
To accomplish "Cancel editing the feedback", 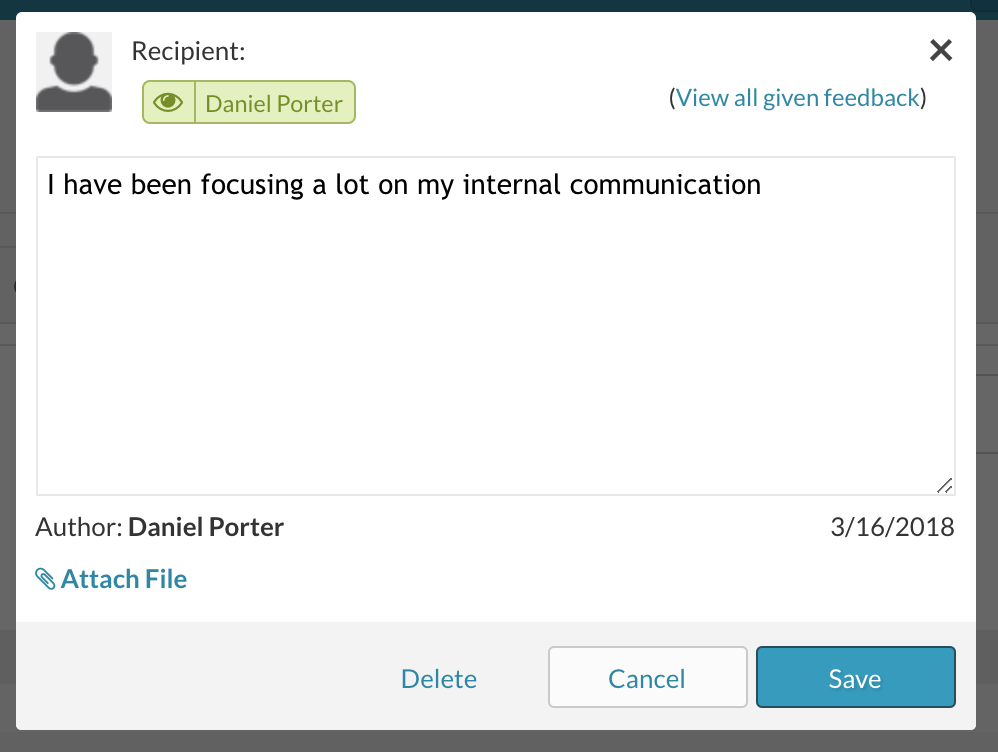I will [x=647, y=678].
